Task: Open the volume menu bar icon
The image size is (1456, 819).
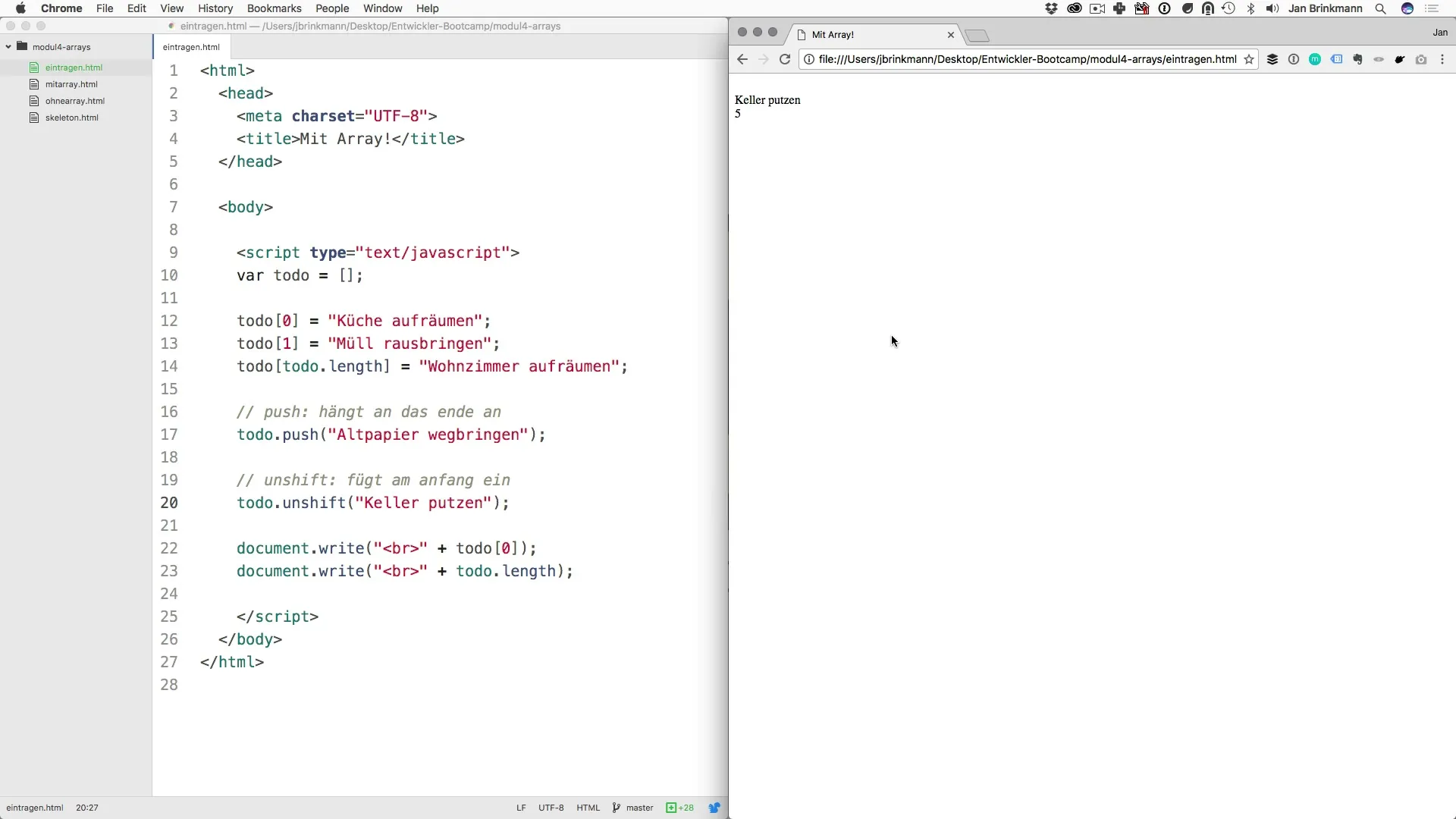Action: (1272, 8)
